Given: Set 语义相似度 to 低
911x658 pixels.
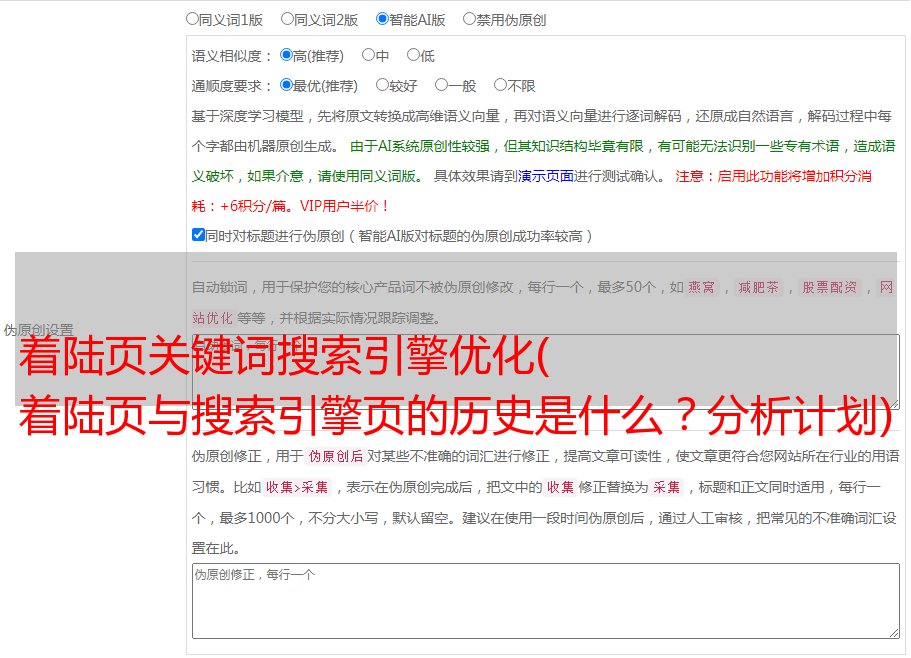Looking at the screenshot, I should [413, 55].
